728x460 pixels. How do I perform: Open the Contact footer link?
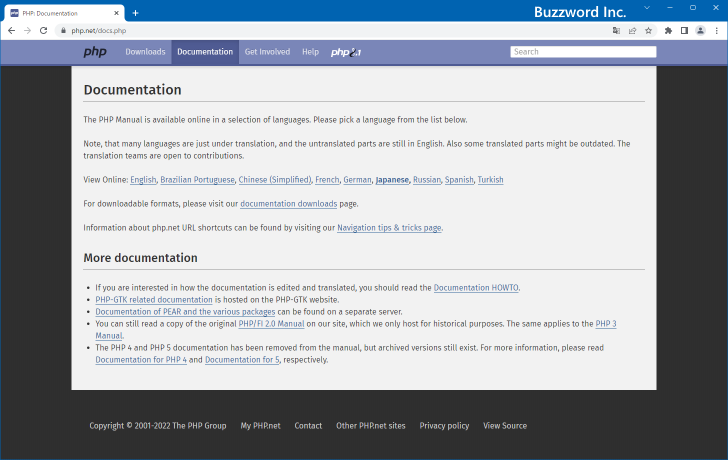(x=308, y=426)
